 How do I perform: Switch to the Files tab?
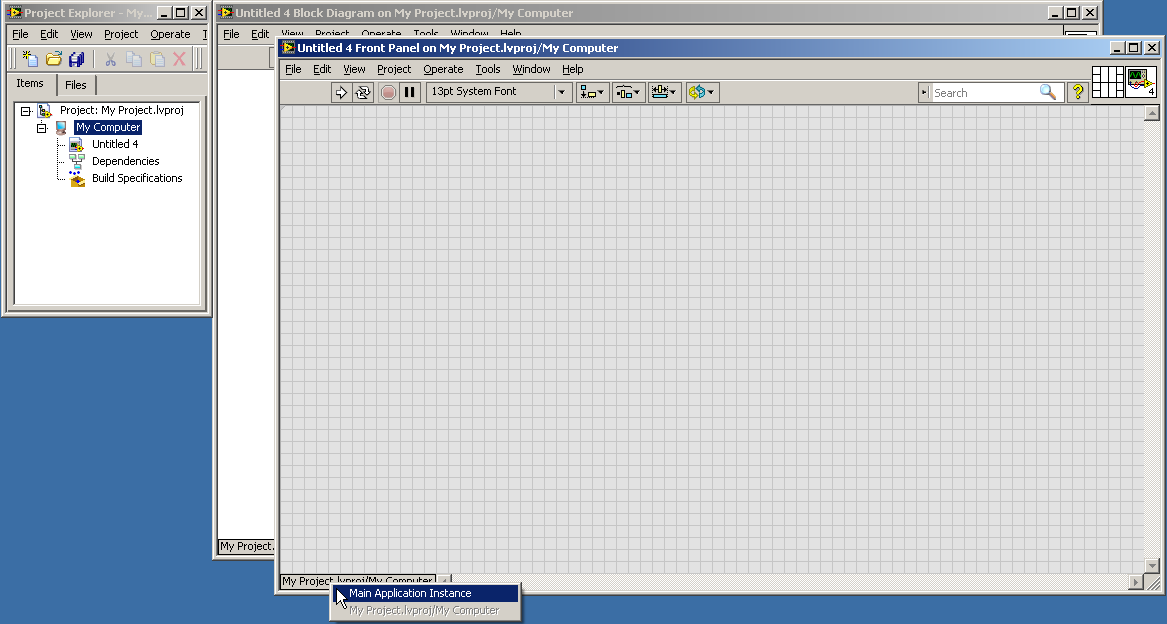pyautogui.click(x=76, y=85)
